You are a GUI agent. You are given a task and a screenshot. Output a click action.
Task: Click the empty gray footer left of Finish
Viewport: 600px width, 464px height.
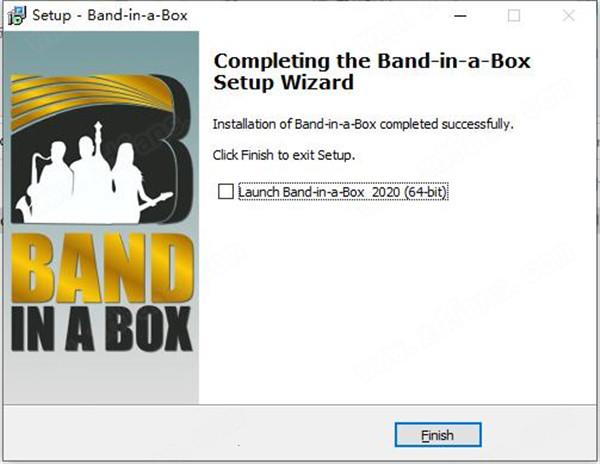click(x=199, y=432)
